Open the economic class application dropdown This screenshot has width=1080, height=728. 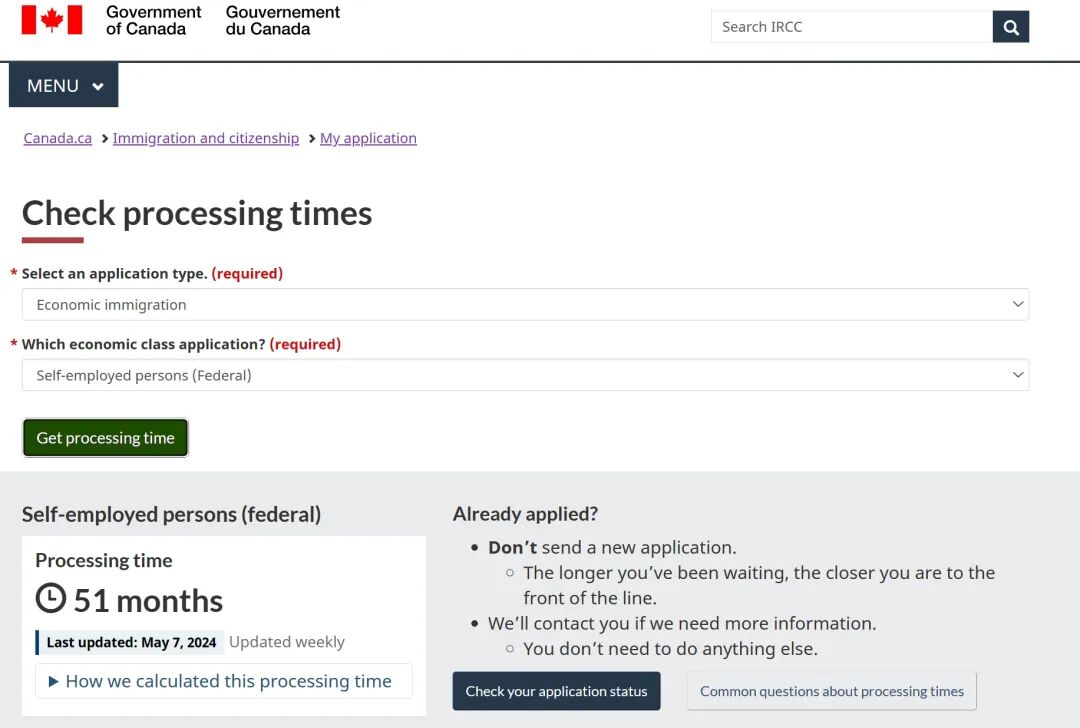526,375
